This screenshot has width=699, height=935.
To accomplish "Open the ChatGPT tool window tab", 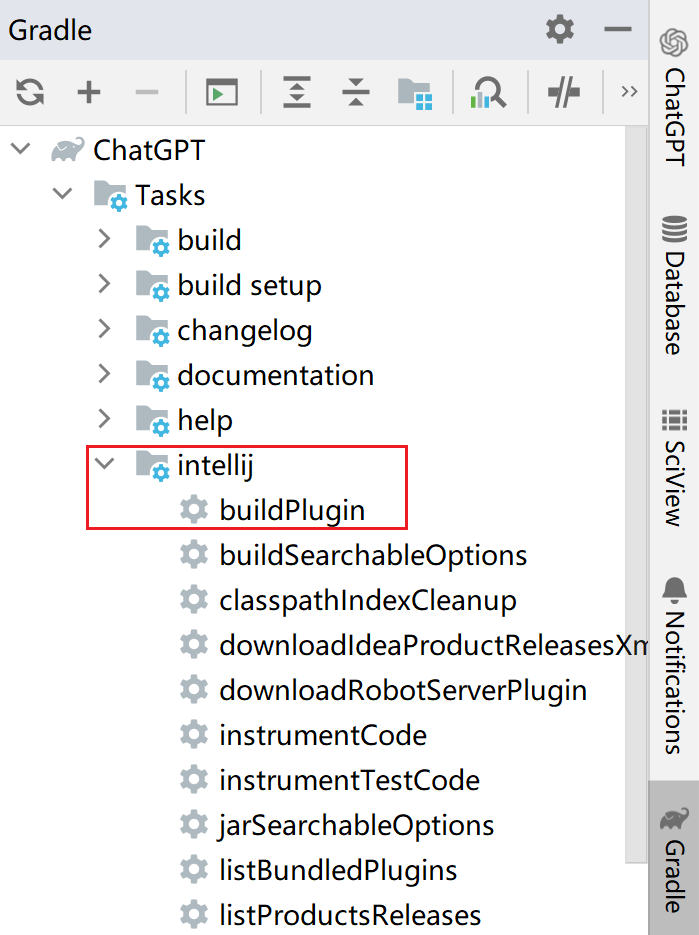I will 674,97.
